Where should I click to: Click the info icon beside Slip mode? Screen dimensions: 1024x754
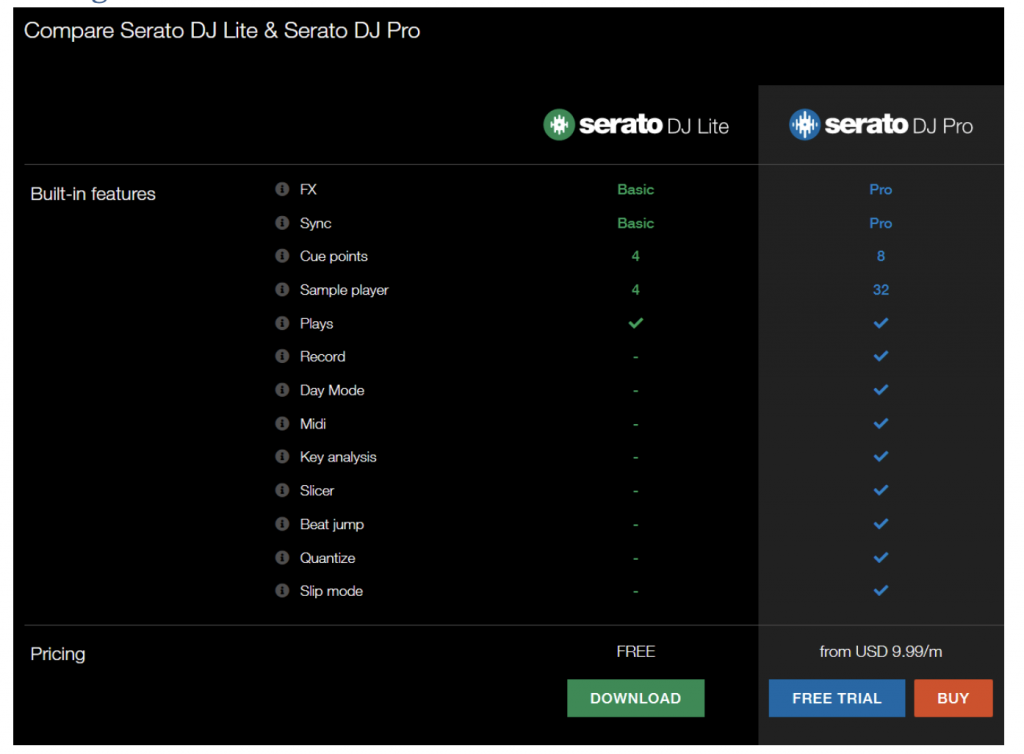pyautogui.click(x=281, y=591)
